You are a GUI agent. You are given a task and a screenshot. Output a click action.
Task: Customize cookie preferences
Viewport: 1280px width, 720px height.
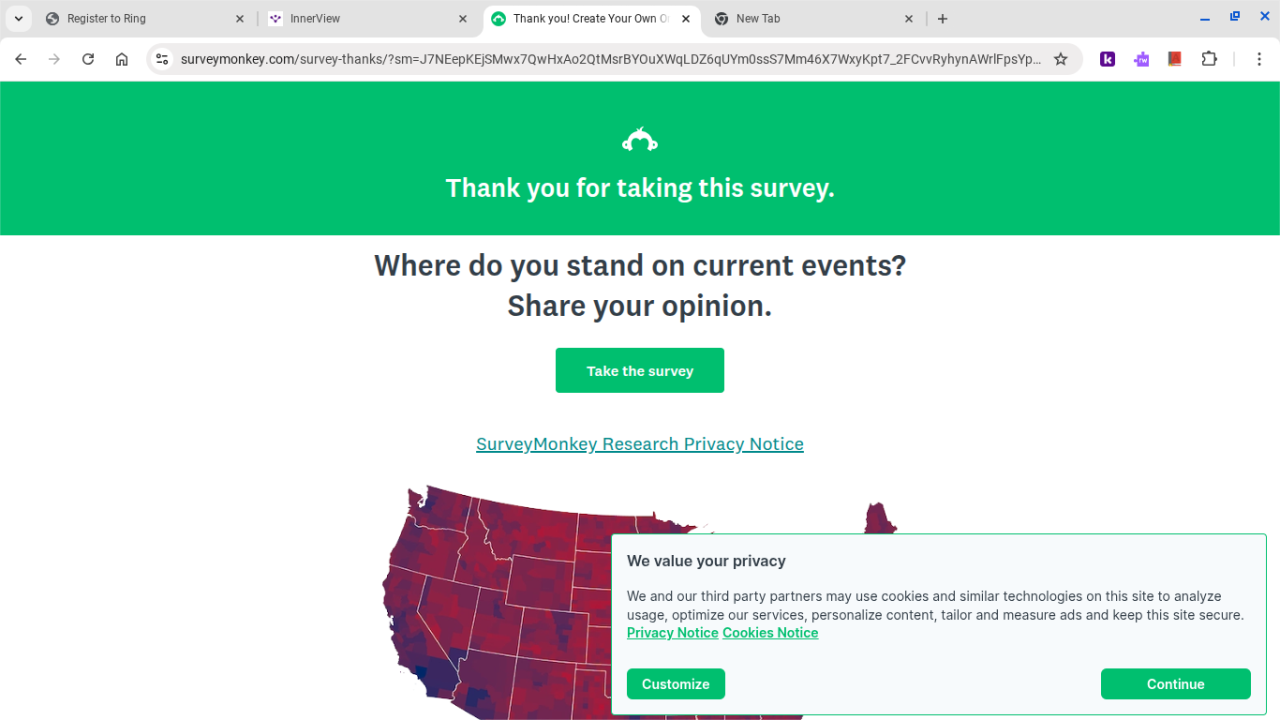(676, 684)
